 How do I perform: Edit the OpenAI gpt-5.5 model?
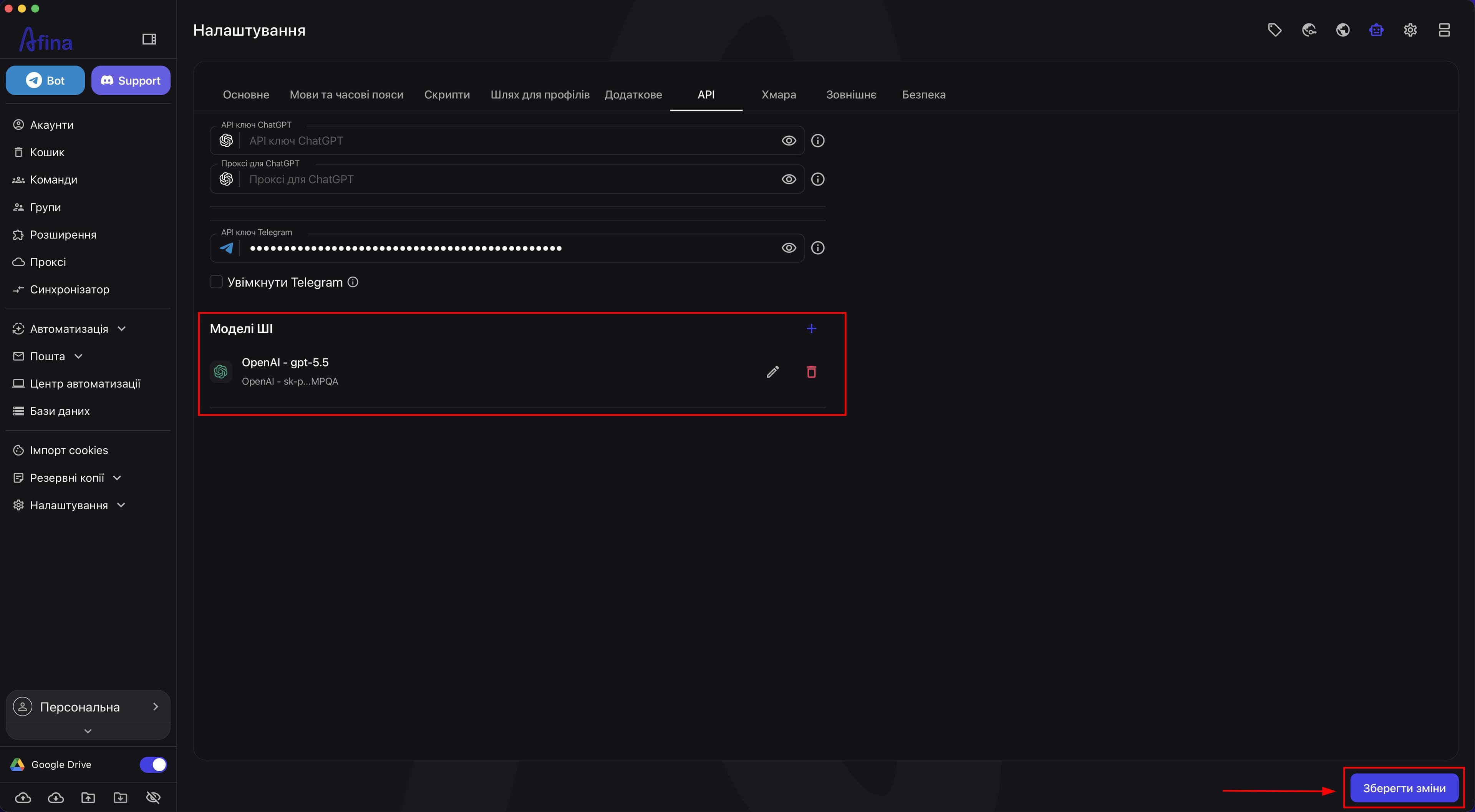tap(772, 372)
